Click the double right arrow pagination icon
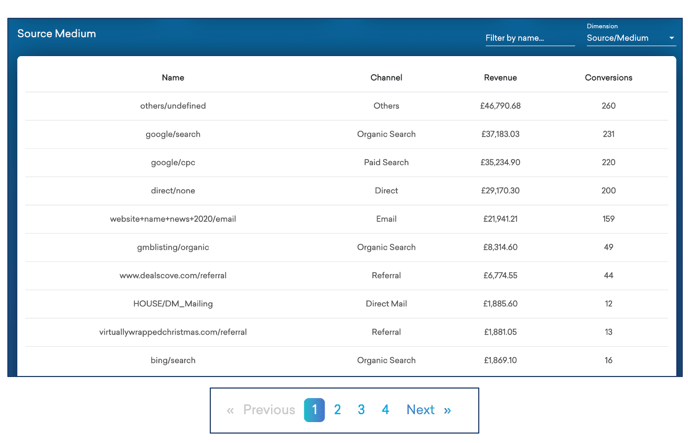The height and width of the screenshot is (443, 688). (x=447, y=410)
